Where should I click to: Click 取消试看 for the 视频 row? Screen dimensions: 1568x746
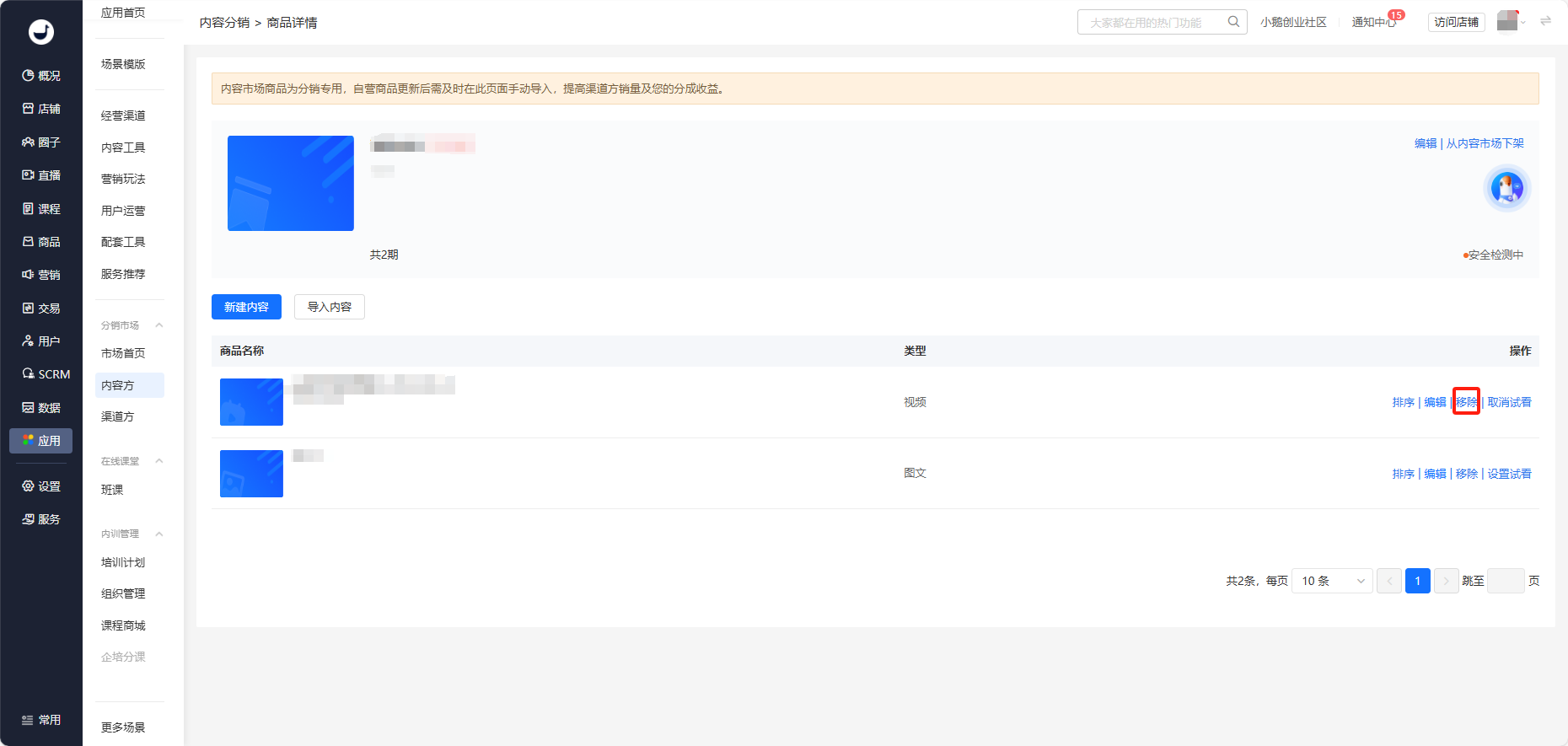pos(1509,402)
